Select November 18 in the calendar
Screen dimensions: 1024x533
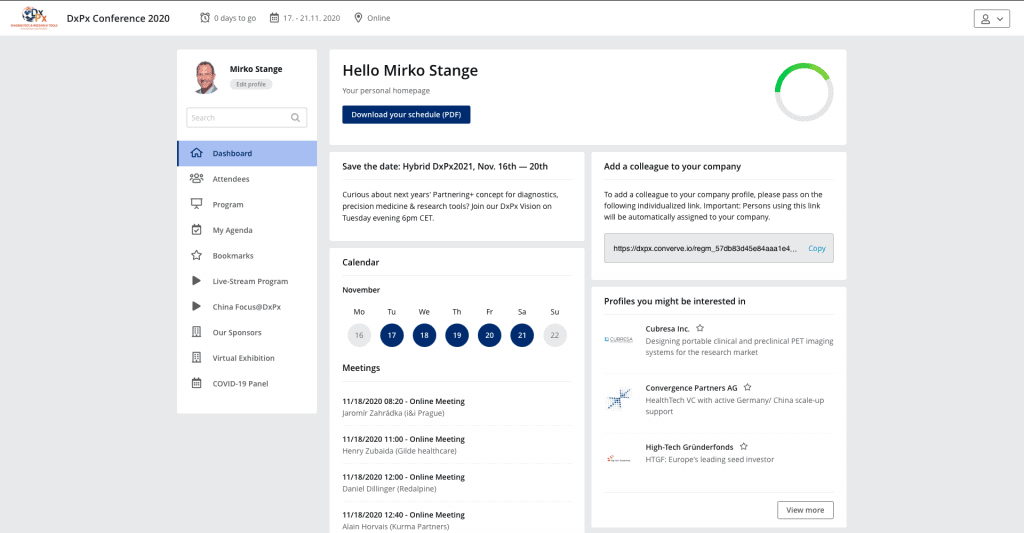click(x=424, y=335)
